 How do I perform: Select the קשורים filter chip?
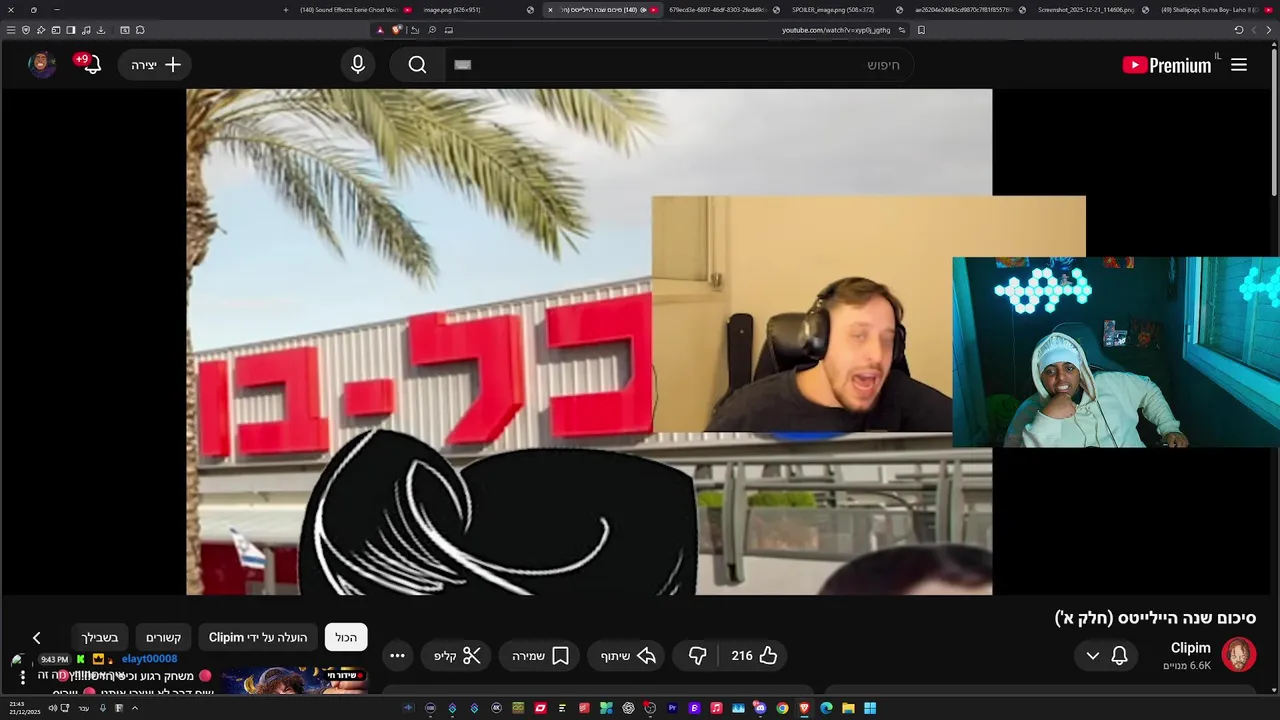pyautogui.click(x=163, y=637)
